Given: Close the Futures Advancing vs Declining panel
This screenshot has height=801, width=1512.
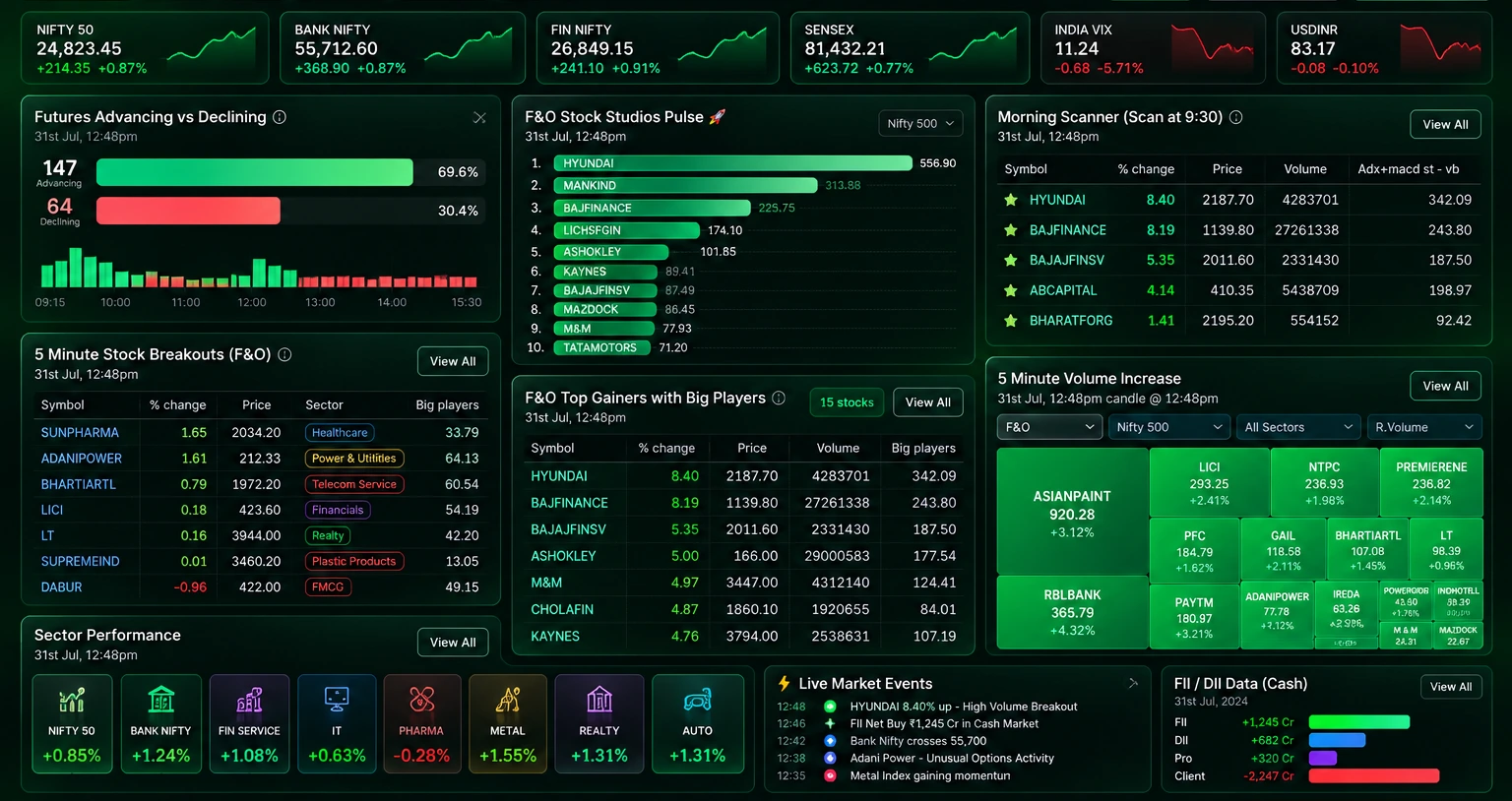Looking at the screenshot, I should (x=479, y=118).
